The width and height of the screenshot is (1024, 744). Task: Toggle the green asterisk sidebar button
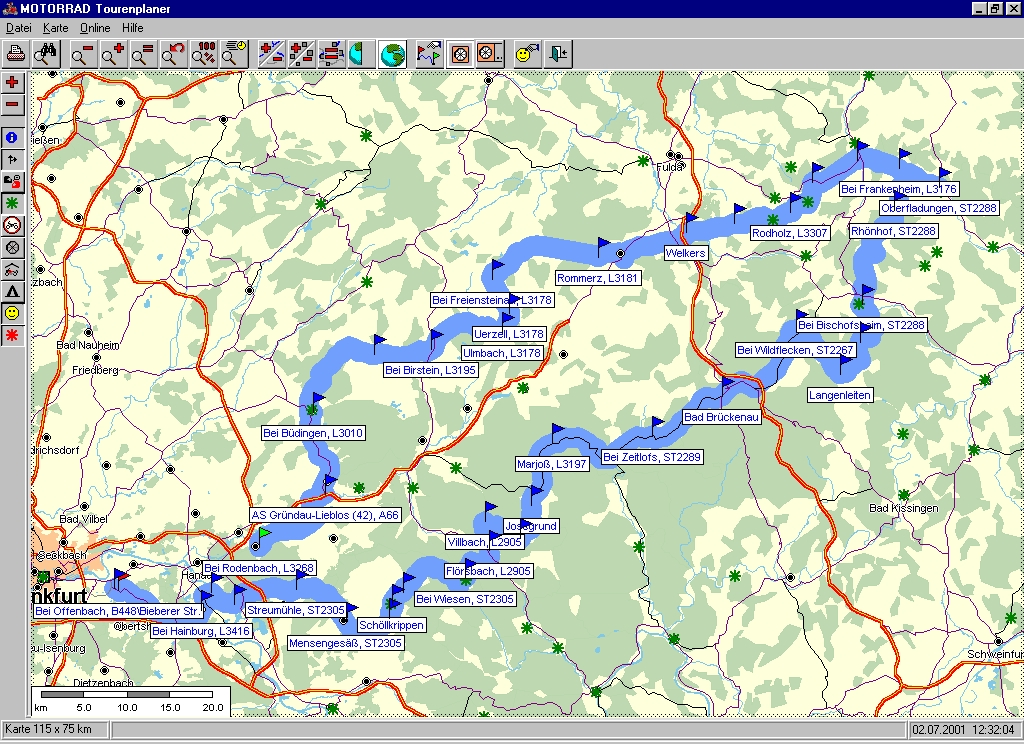[x=12, y=203]
